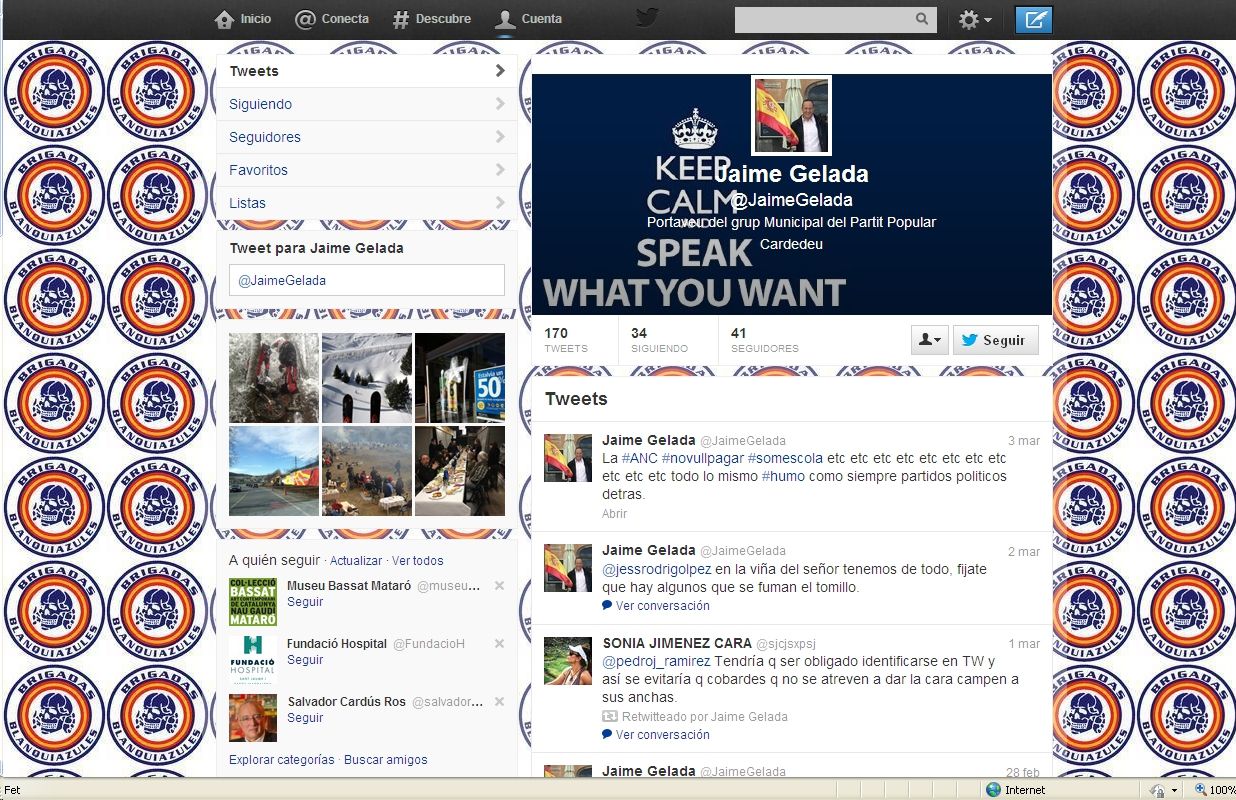
Task: Dismiss the Salvador Cardús Ros suggestion
Action: click(x=500, y=702)
